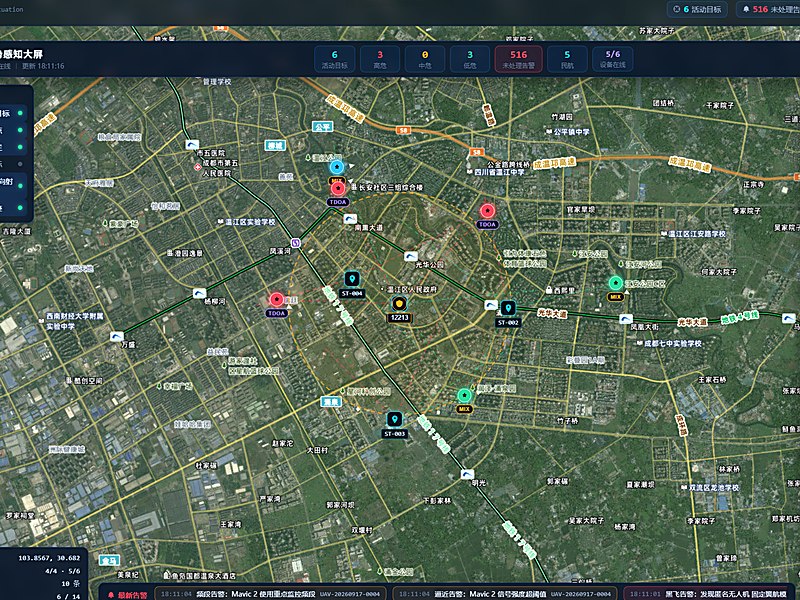Open the 逼近告警 Mavic 2 alert item
The width and height of the screenshot is (800, 600).
point(505,594)
